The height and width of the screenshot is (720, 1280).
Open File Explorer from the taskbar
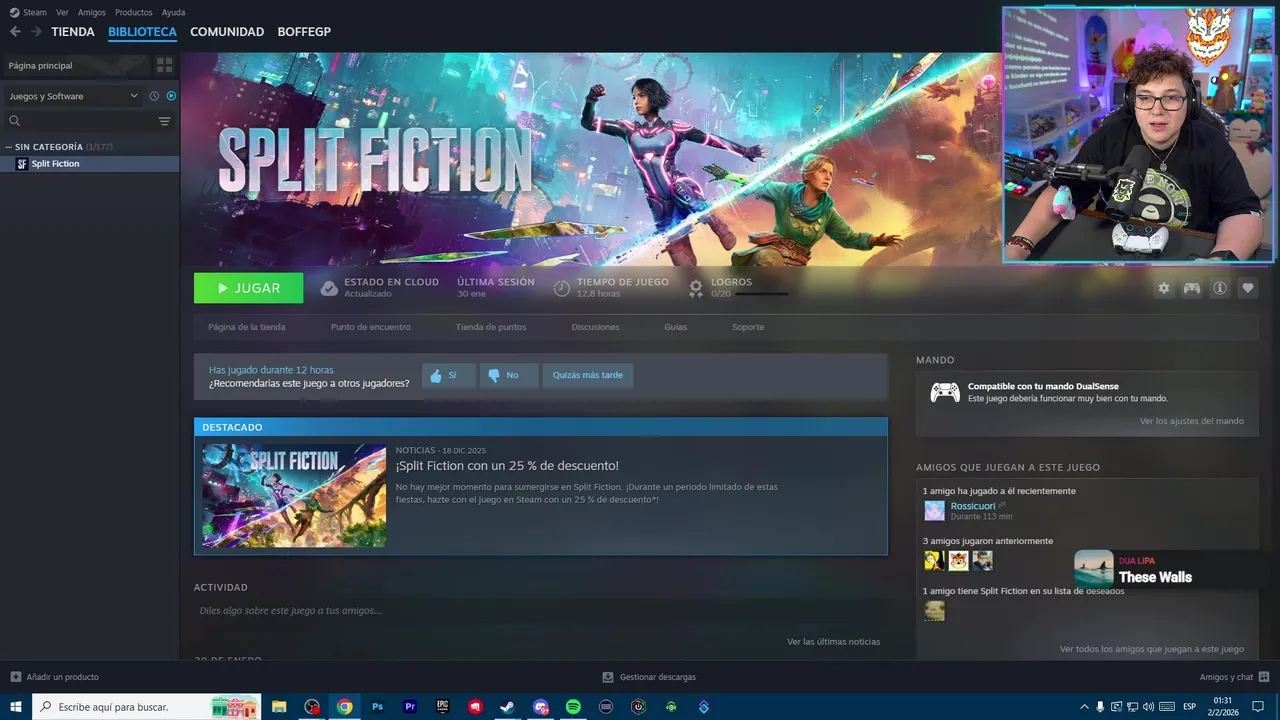coord(279,707)
